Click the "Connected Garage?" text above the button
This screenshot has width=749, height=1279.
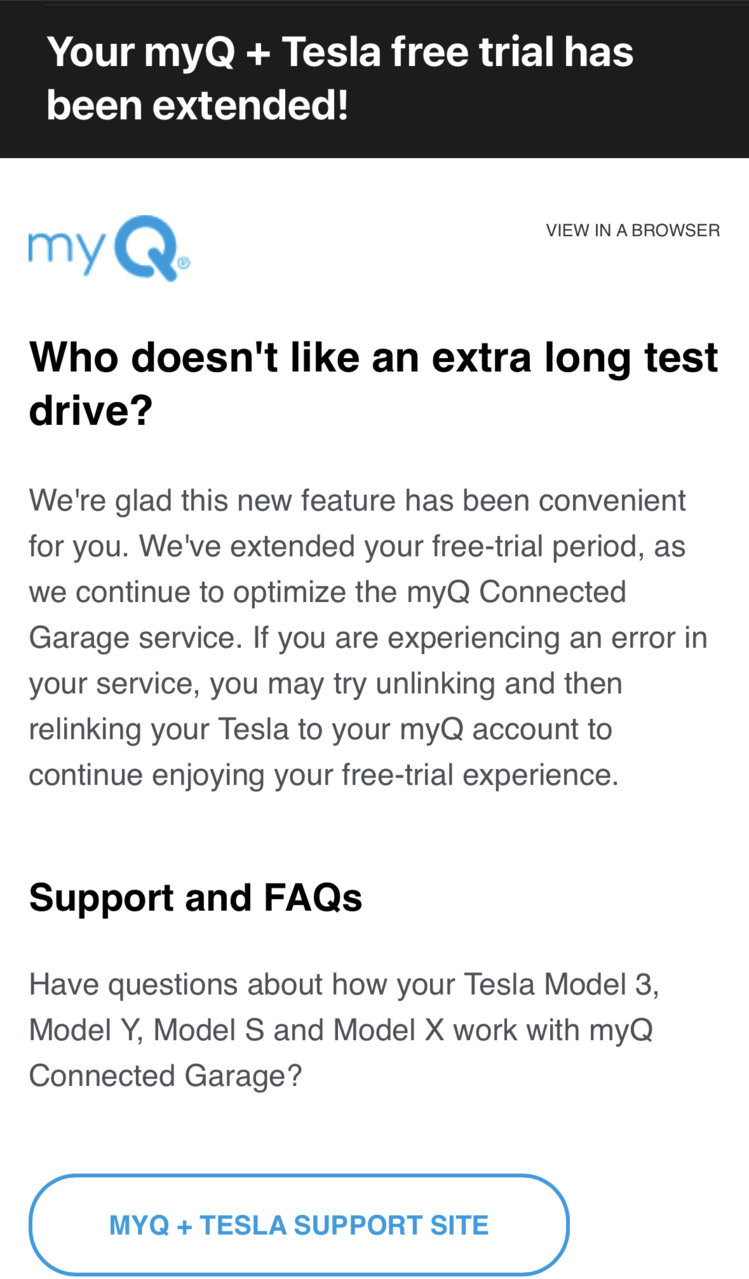pos(165,1076)
